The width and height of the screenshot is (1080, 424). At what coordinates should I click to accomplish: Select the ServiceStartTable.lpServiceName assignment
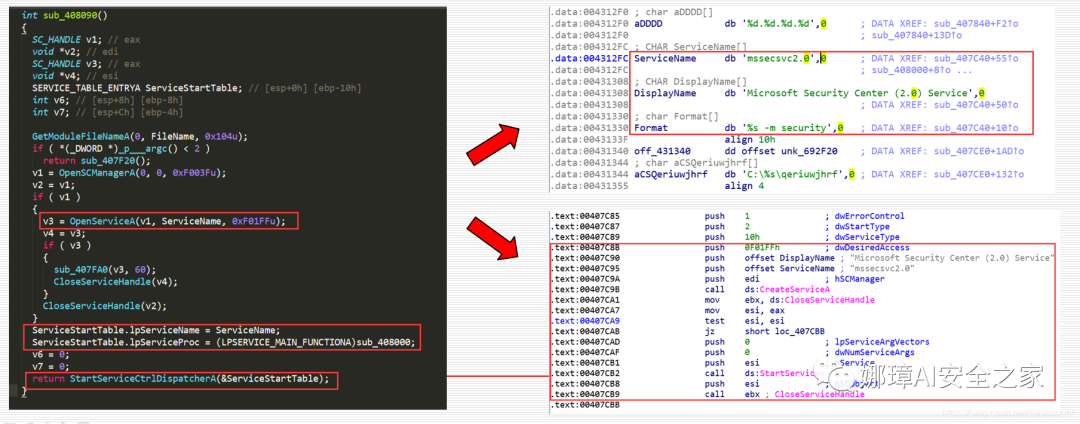[x=156, y=329]
